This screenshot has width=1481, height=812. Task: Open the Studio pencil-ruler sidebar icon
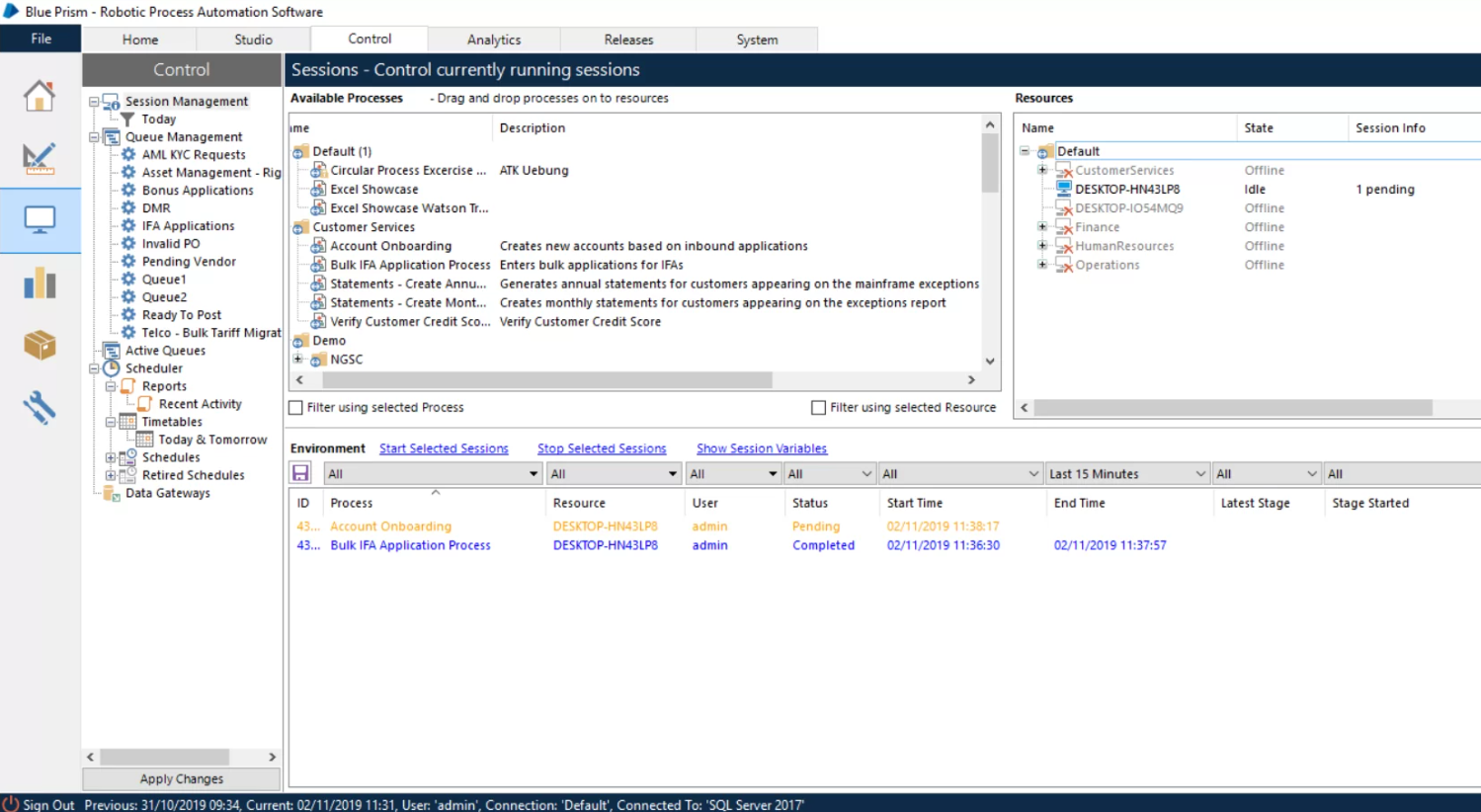click(x=40, y=158)
